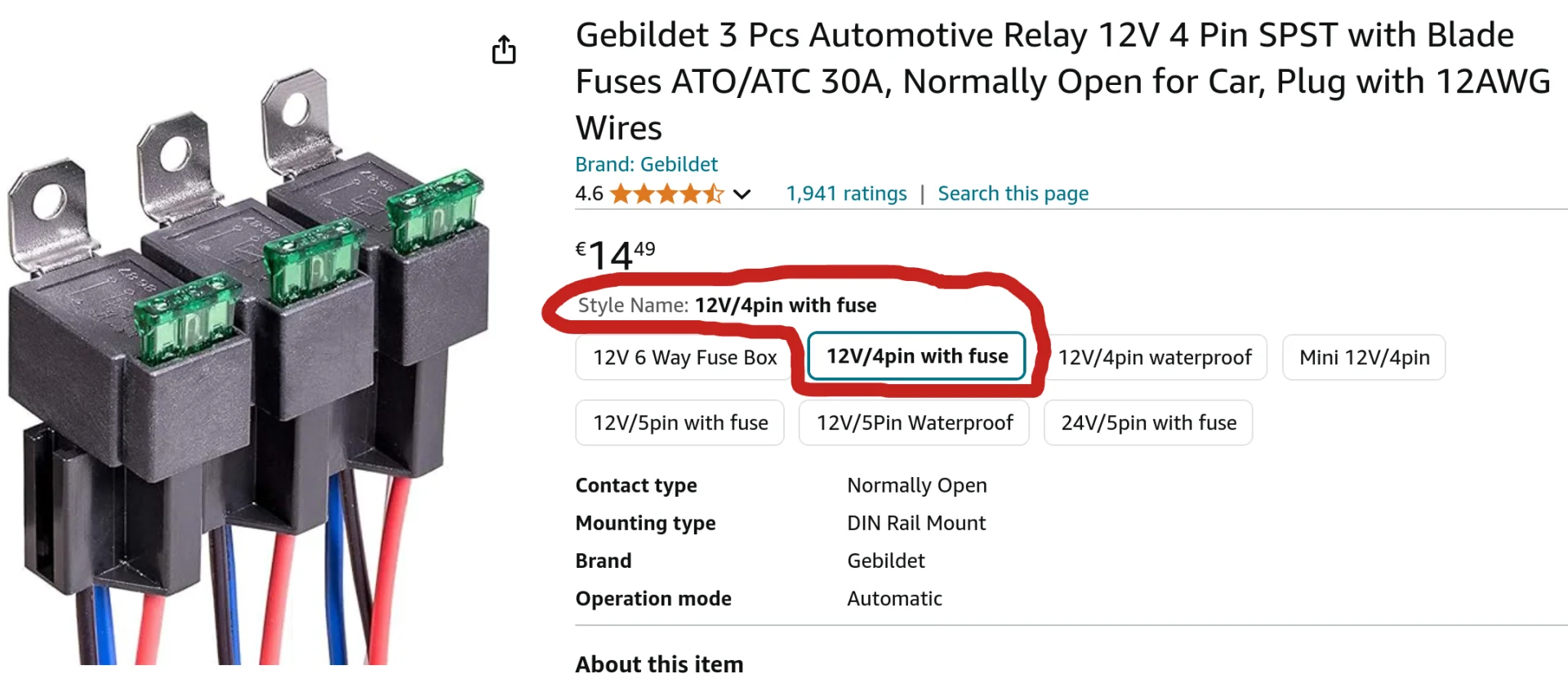1568x692 pixels.
Task: Click the DIN Rail Mount value
Action: coord(916,523)
